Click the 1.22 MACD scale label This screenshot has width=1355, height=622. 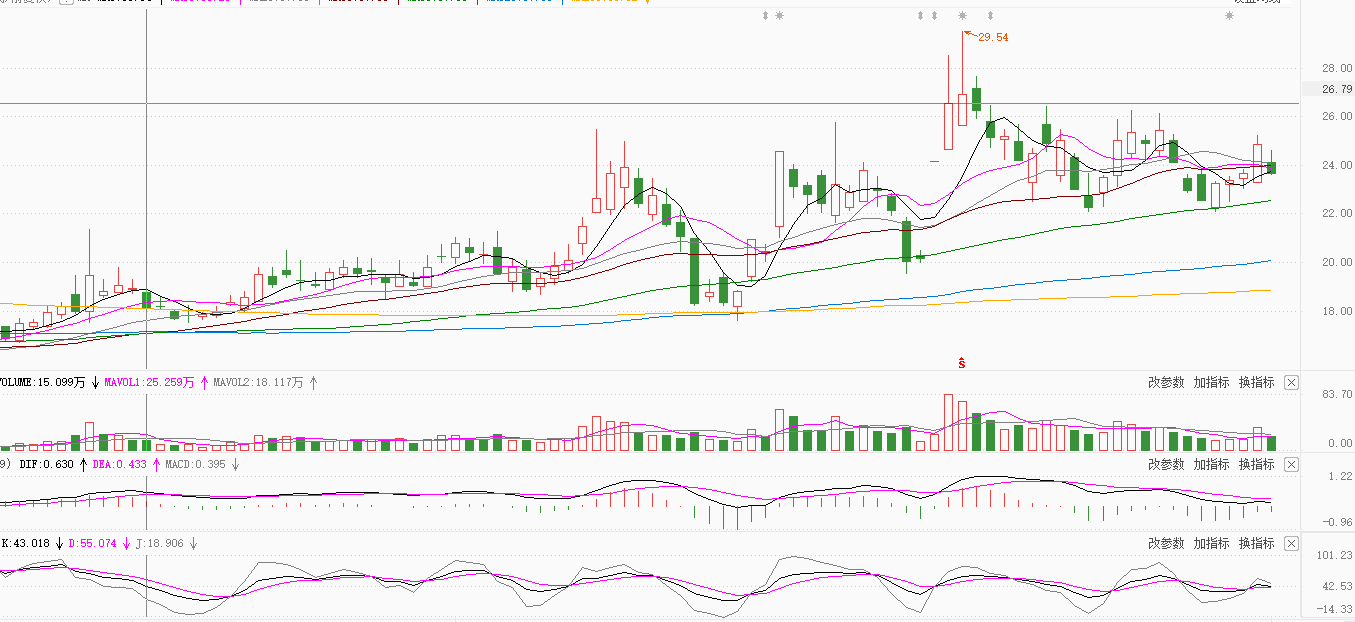(1341, 477)
